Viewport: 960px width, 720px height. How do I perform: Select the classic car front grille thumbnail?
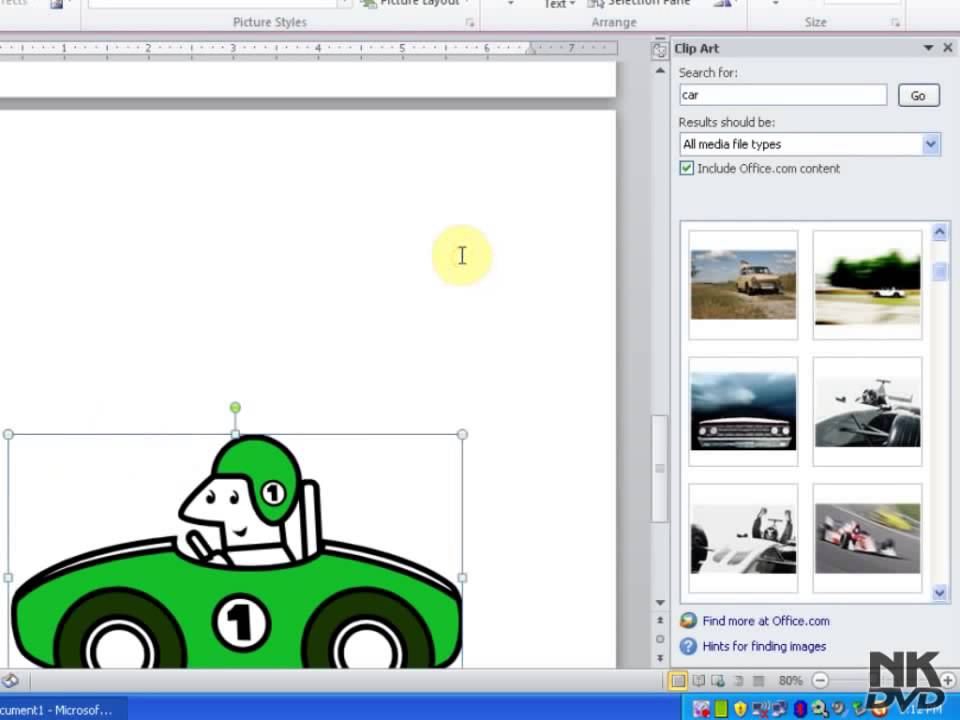pos(743,411)
